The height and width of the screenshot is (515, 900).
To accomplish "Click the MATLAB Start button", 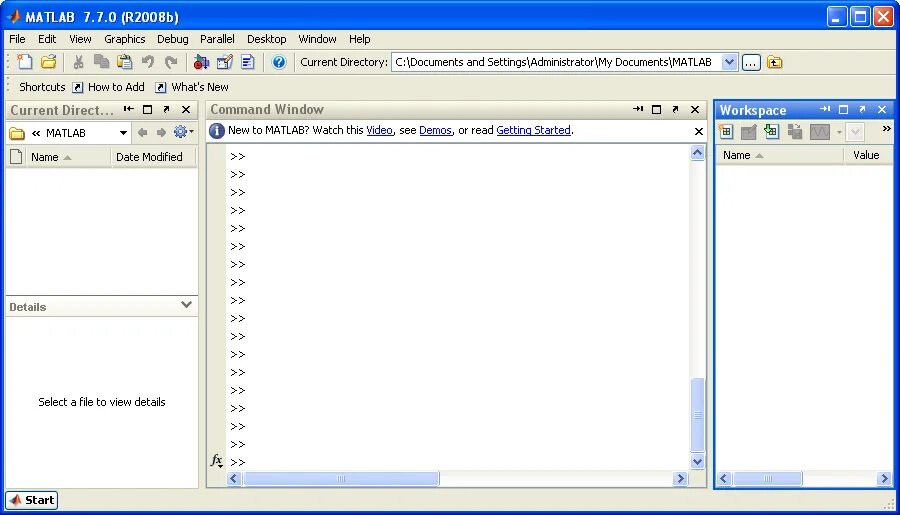I will (32, 500).
